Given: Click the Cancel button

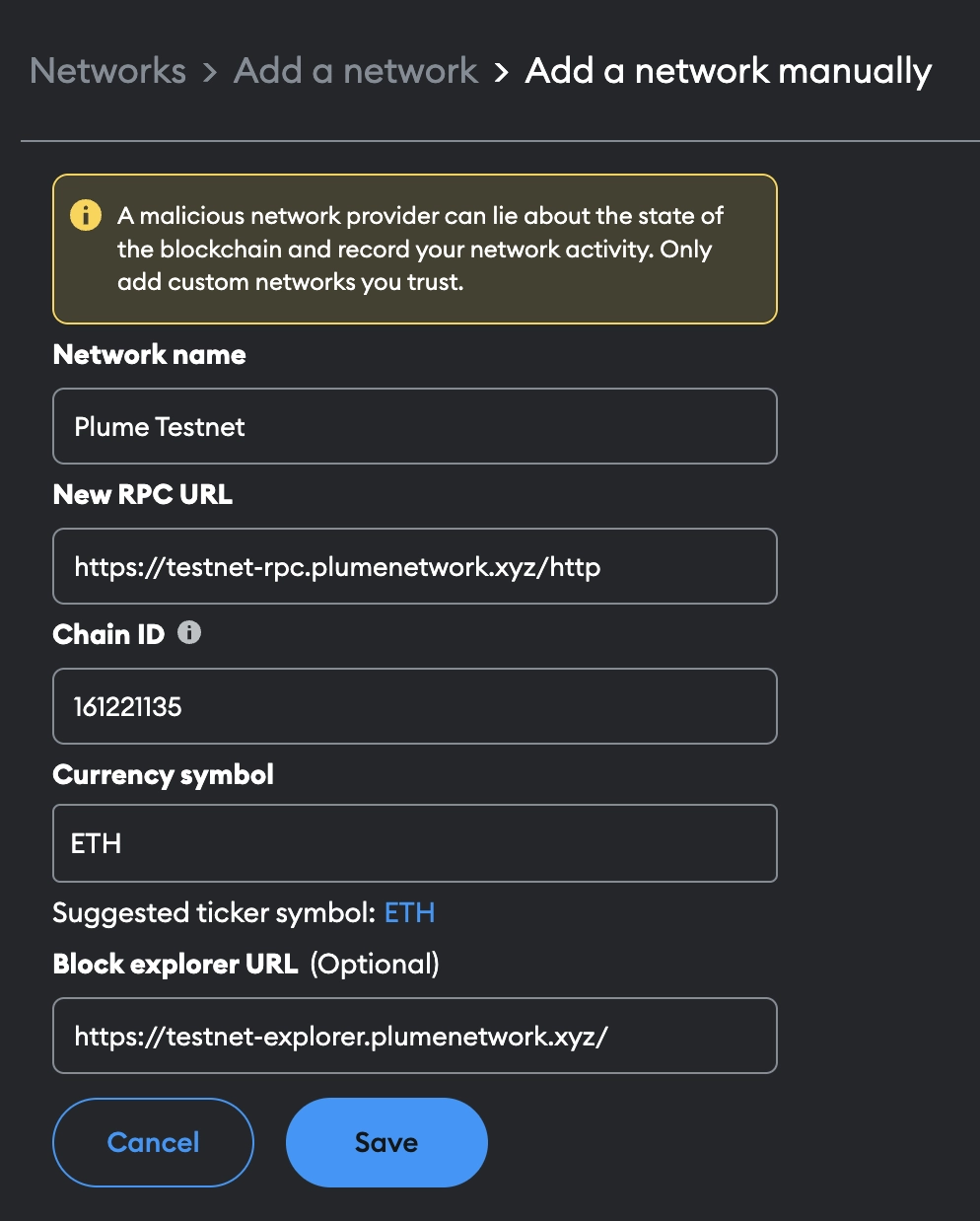Looking at the screenshot, I should (152, 1141).
